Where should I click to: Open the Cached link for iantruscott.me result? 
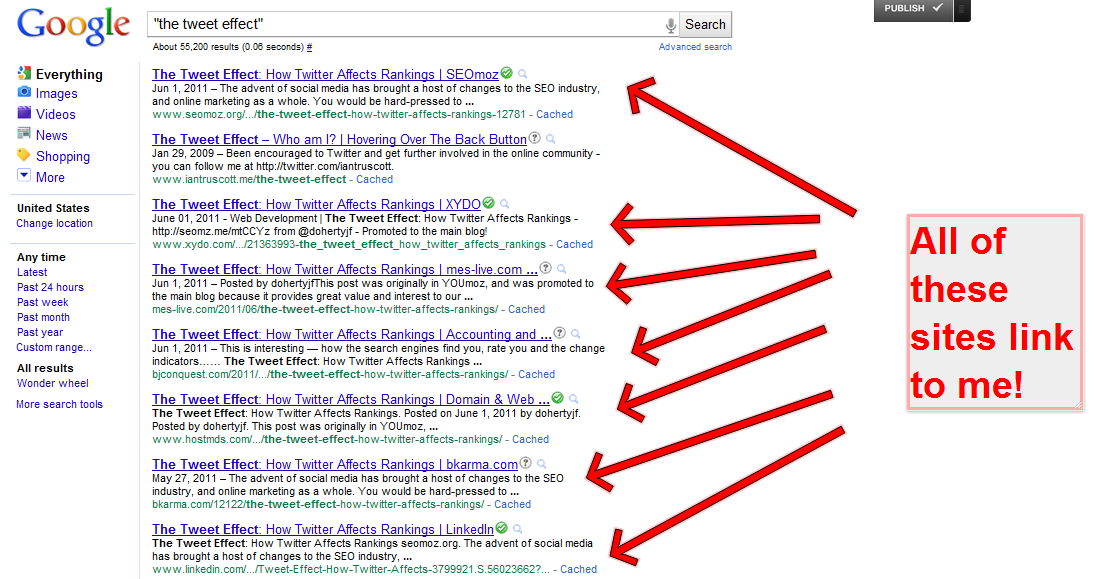pos(374,179)
